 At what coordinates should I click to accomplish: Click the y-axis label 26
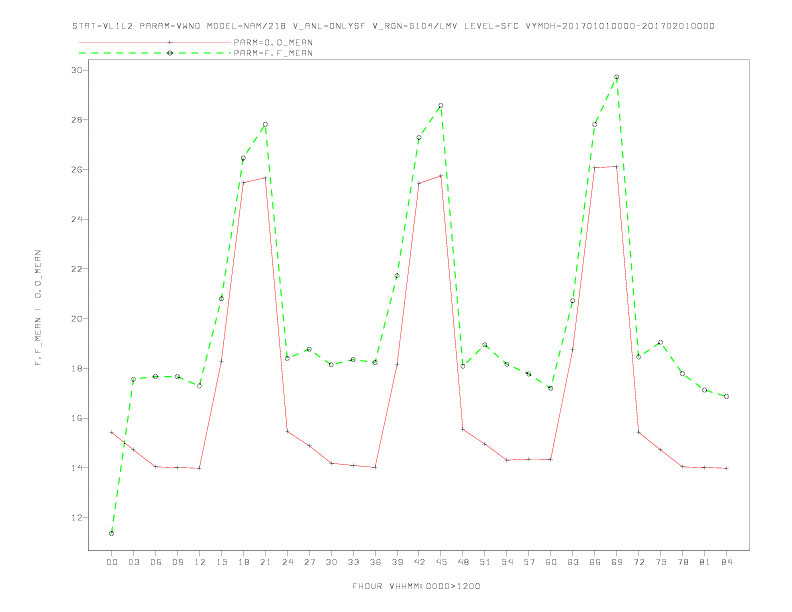click(x=77, y=170)
